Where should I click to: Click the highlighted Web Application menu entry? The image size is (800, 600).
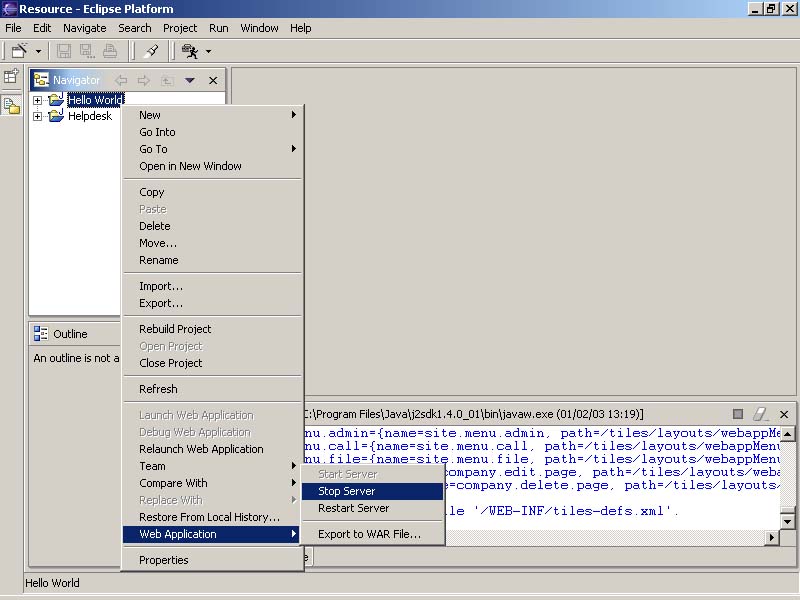[212, 534]
